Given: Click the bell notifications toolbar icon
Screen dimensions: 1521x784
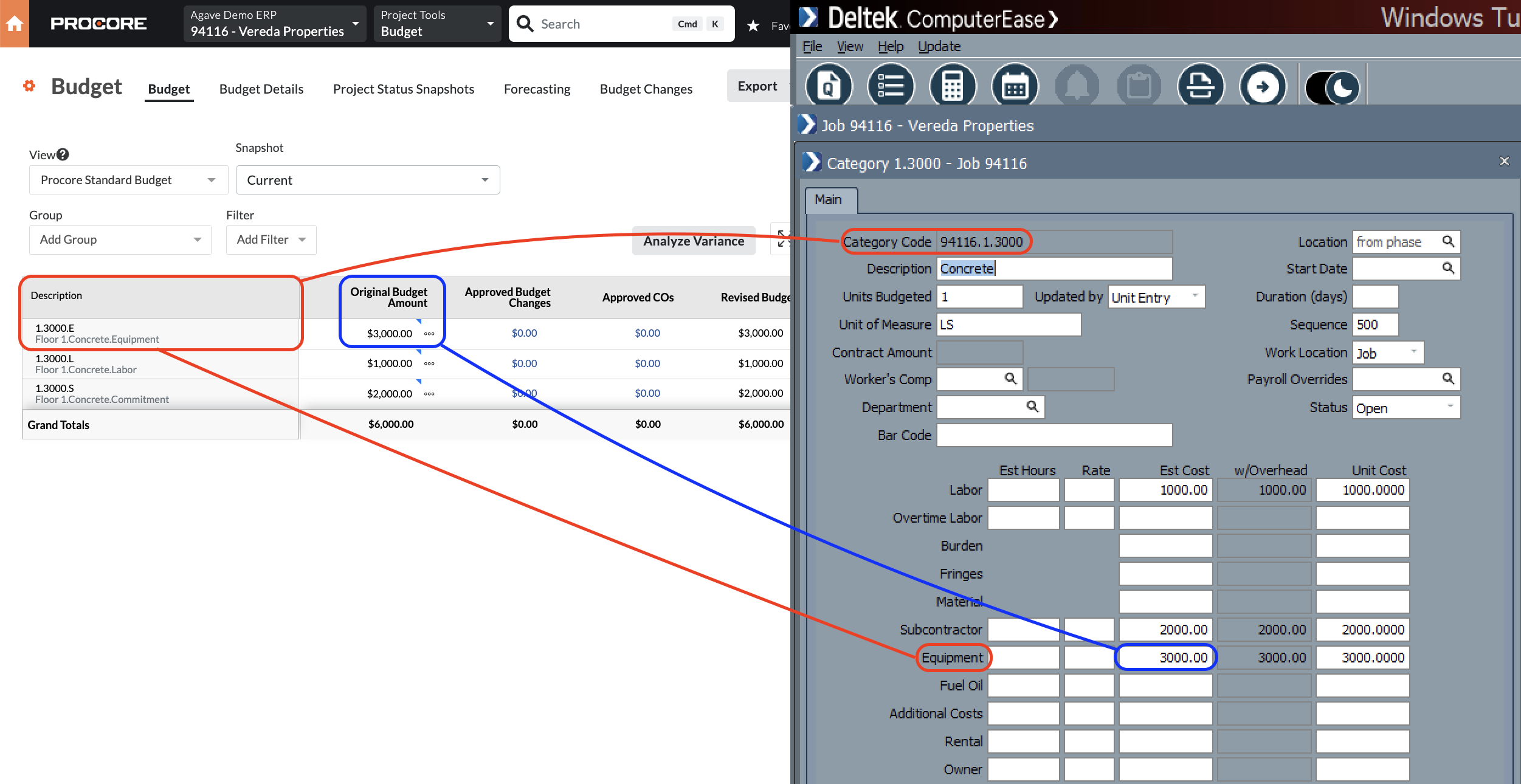Looking at the screenshot, I should (x=1077, y=86).
